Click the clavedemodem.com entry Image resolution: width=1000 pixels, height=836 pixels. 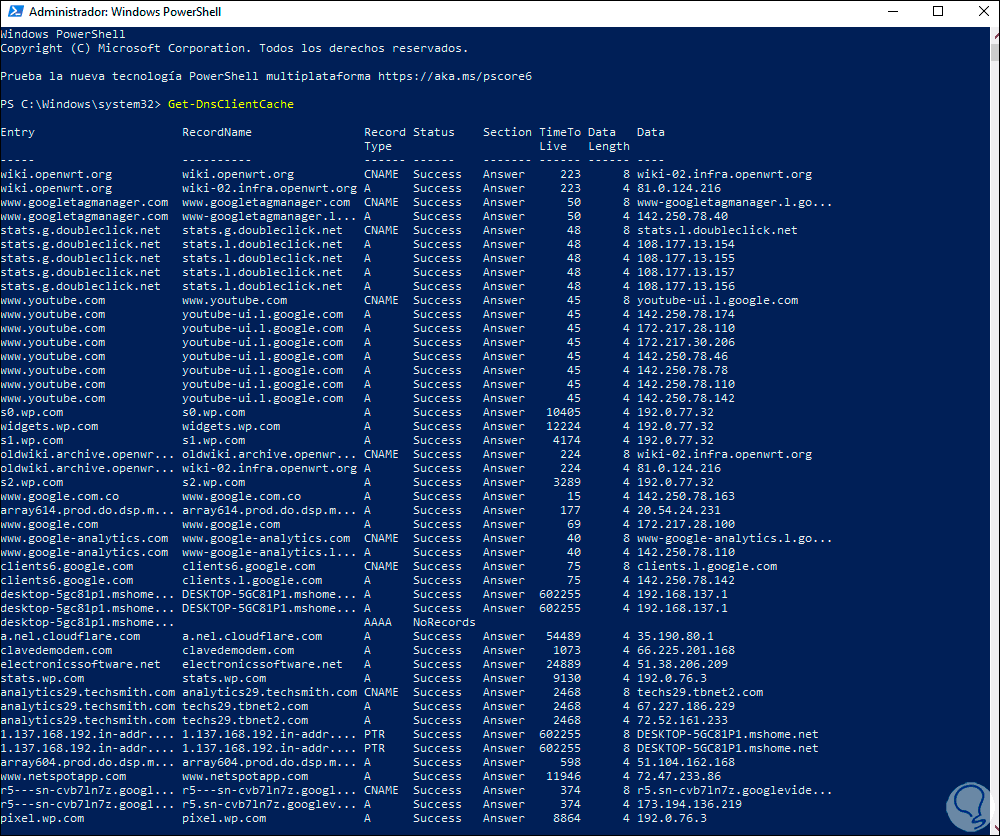tap(57, 650)
